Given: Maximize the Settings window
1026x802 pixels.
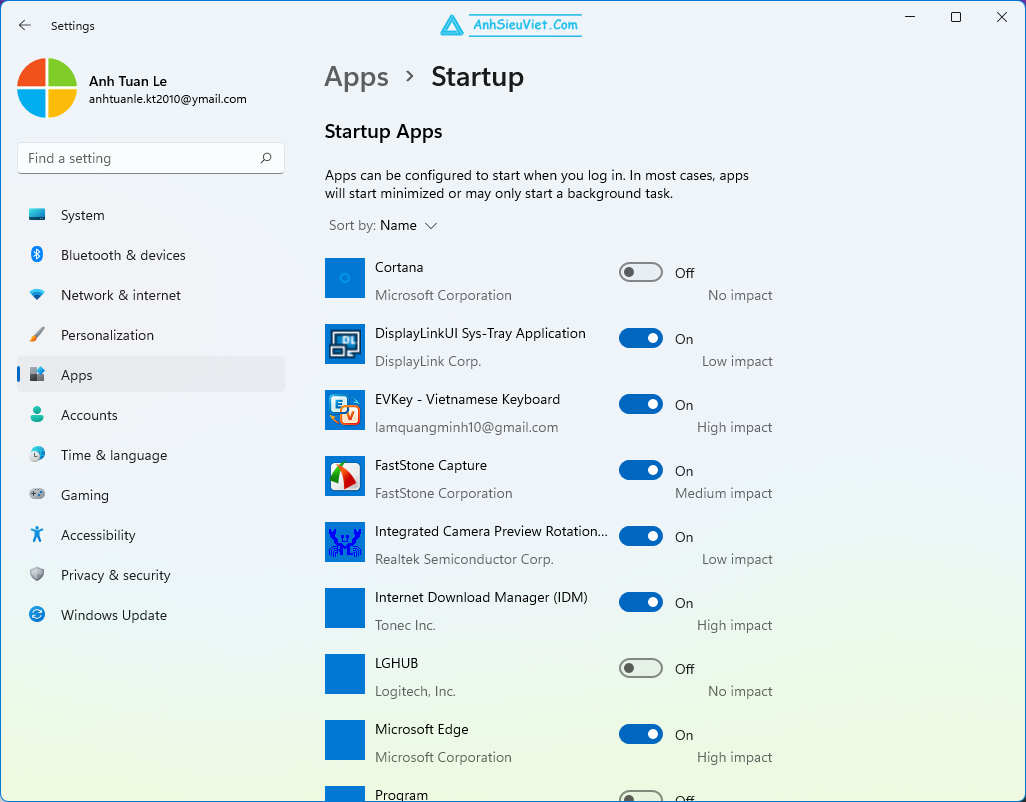Looking at the screenshot, I should (x=956, y=17).
